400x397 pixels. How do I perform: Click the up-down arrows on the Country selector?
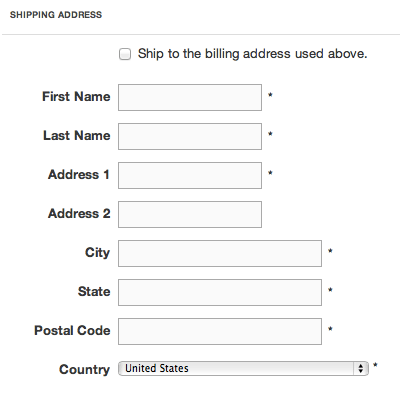point(361,368)
